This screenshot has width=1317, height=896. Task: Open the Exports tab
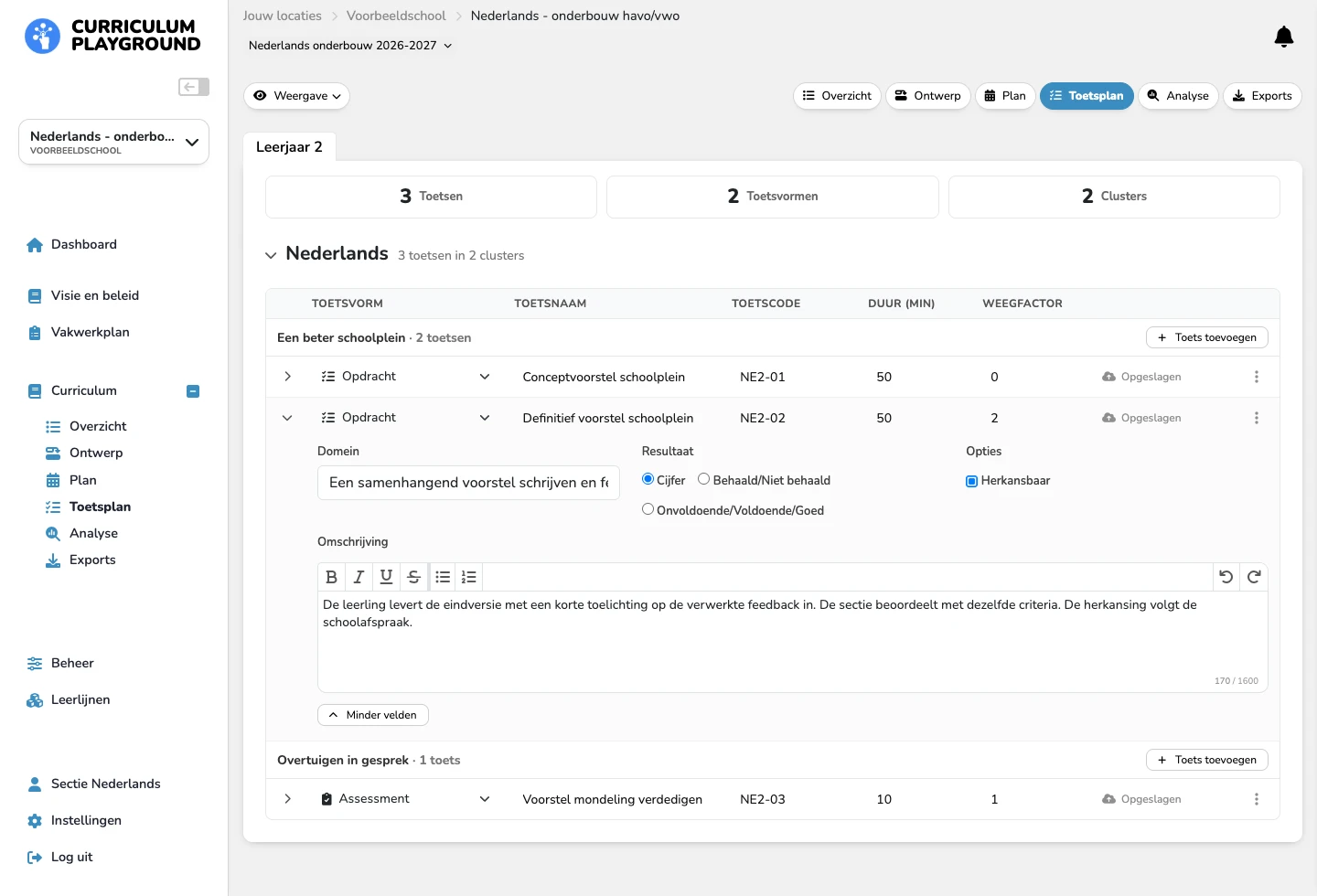click(1262, 96)
